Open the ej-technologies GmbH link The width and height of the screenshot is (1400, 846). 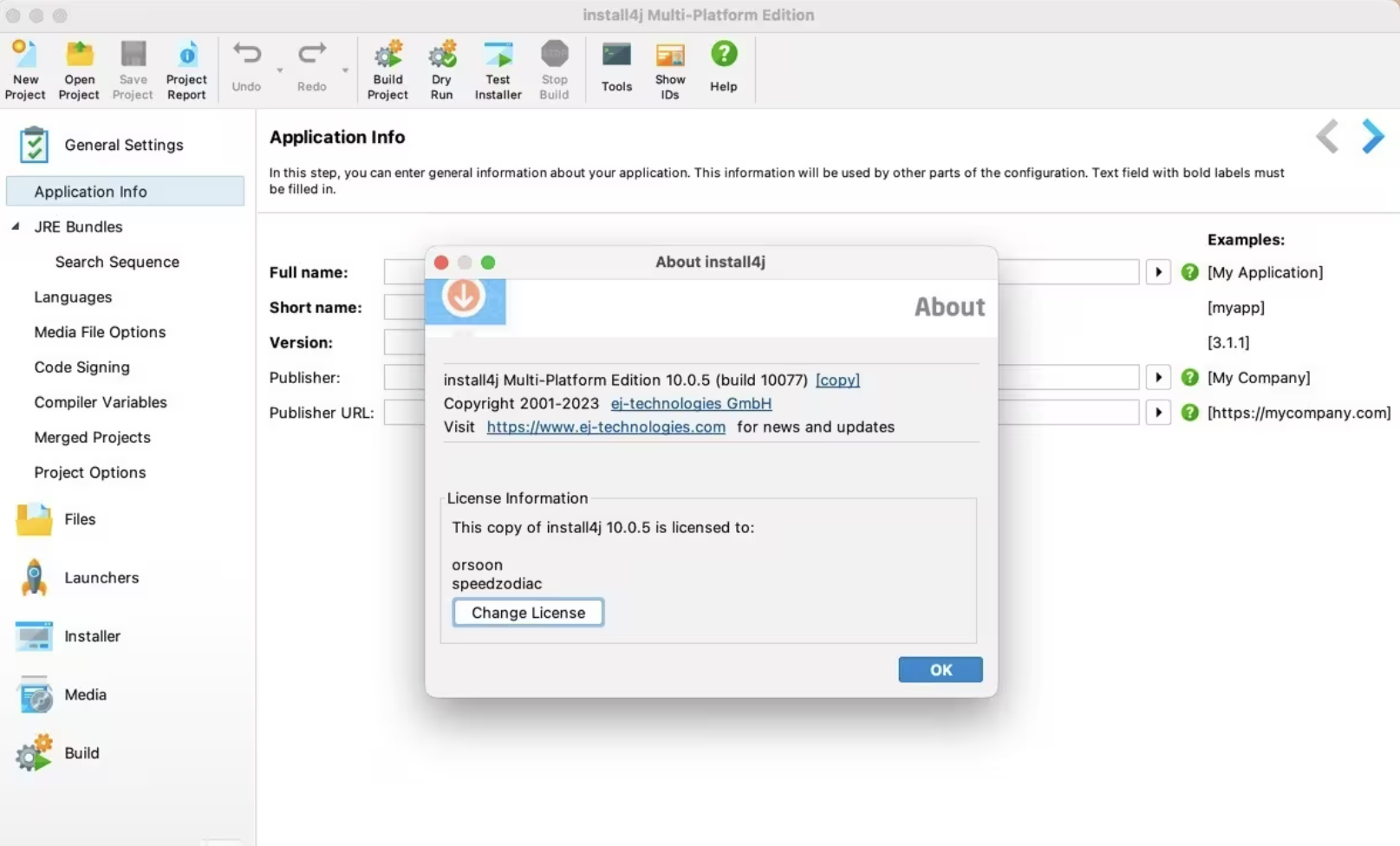pos(690,403)
